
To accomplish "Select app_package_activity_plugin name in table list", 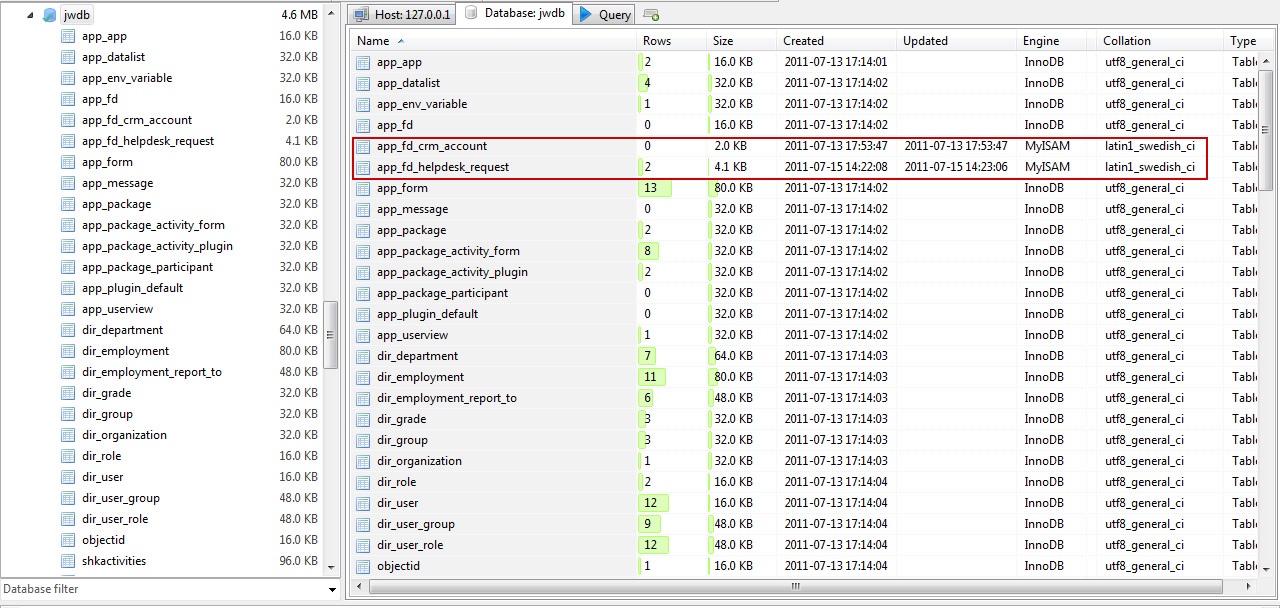I will coord(452,272).
